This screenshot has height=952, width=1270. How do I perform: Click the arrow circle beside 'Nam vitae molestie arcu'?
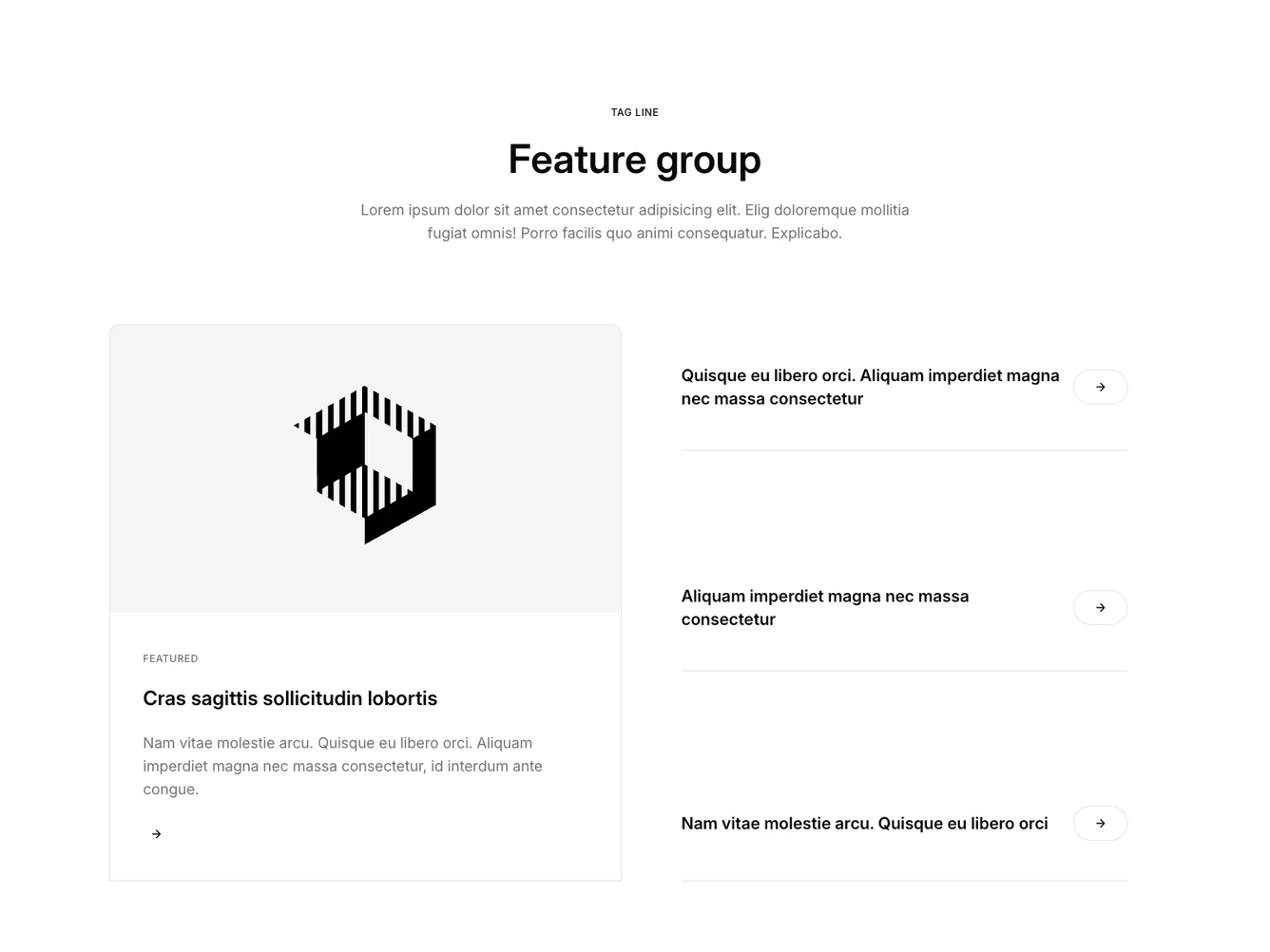pyautogui.click(x=1100, y=823)
